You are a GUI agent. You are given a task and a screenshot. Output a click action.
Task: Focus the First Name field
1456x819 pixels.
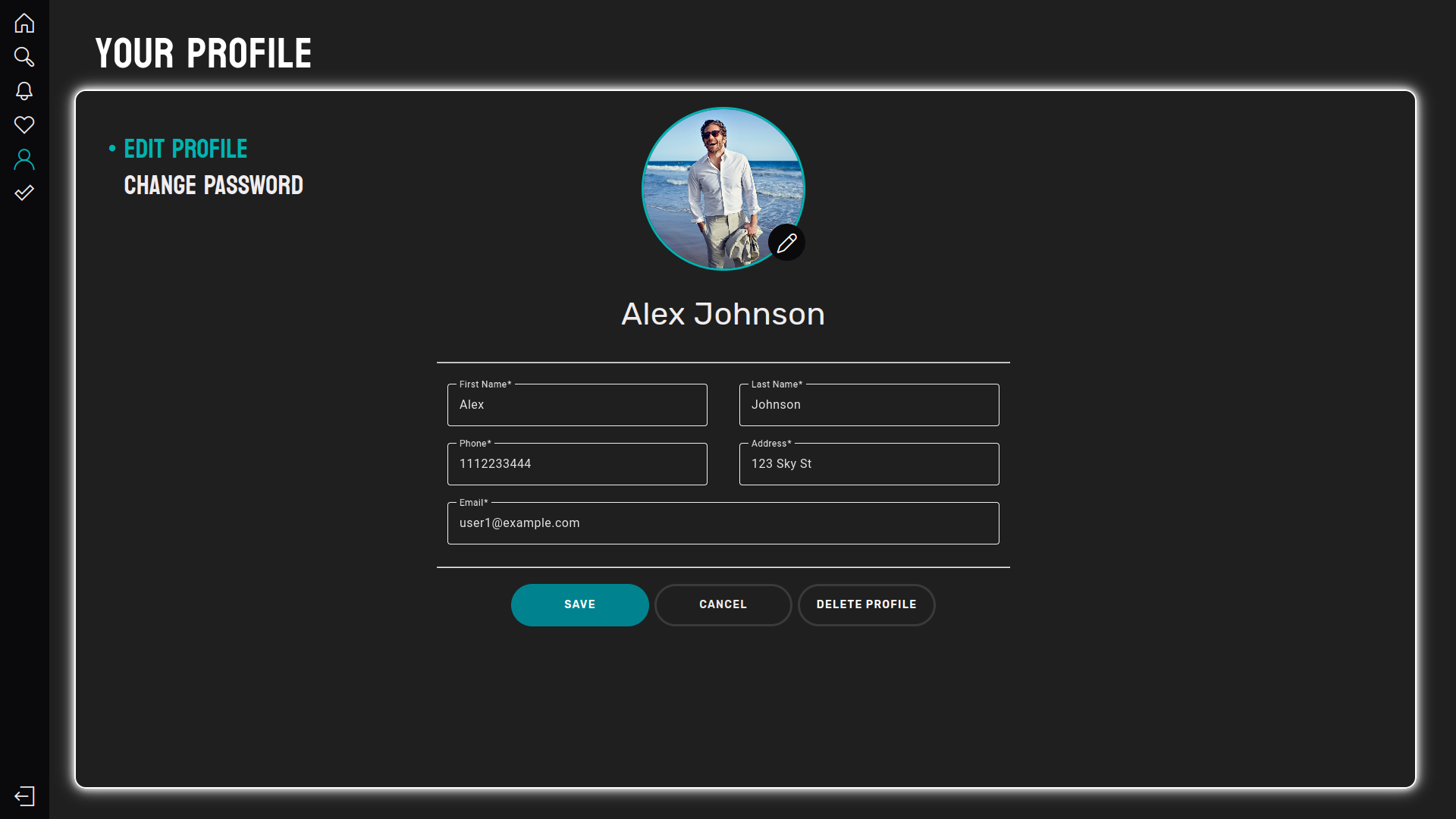(577, 405)
